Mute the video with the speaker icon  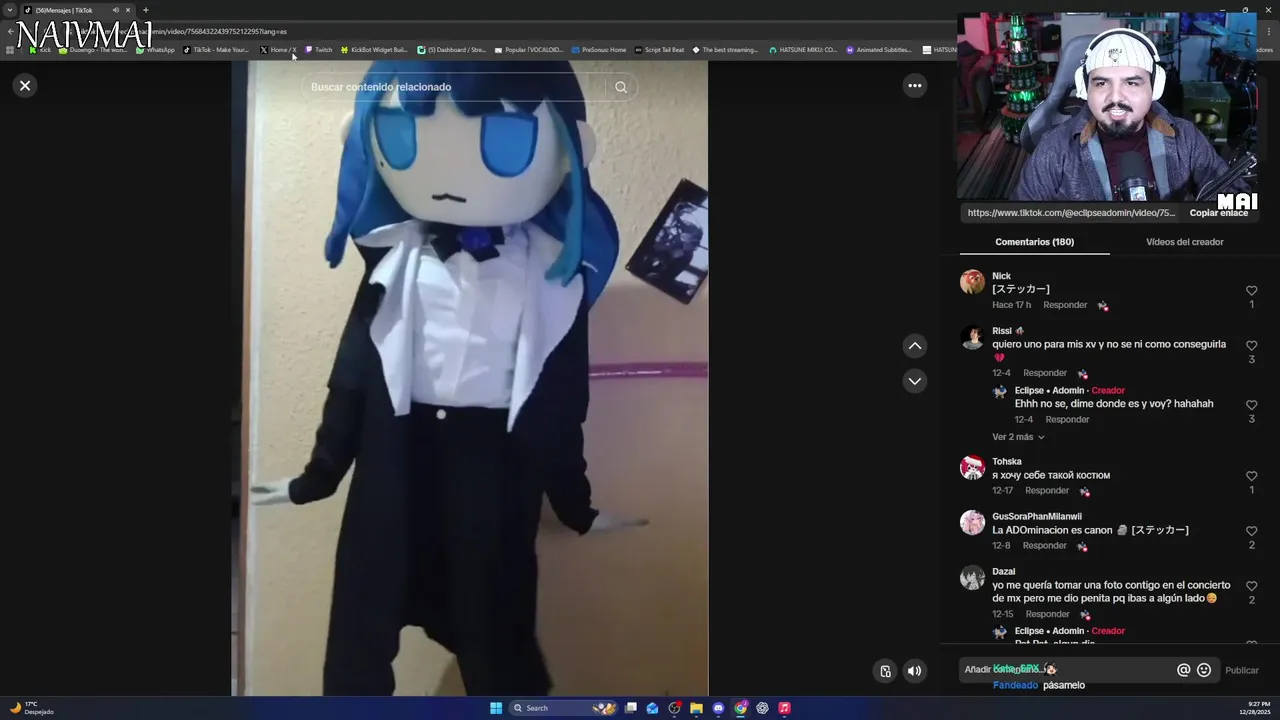pyautogui.click(x=914, y=671)
